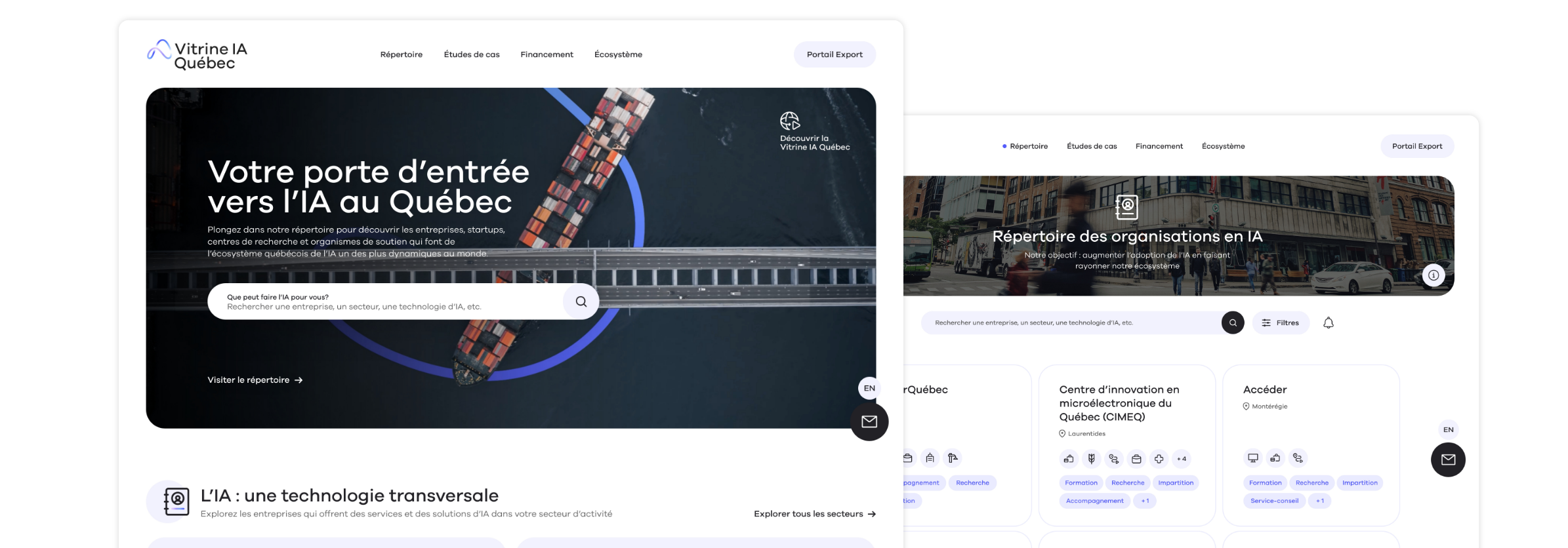Open Financement in the back window
Image resolution: width=1568 pixels, height=548 pixels.
tap(1159, 146)
